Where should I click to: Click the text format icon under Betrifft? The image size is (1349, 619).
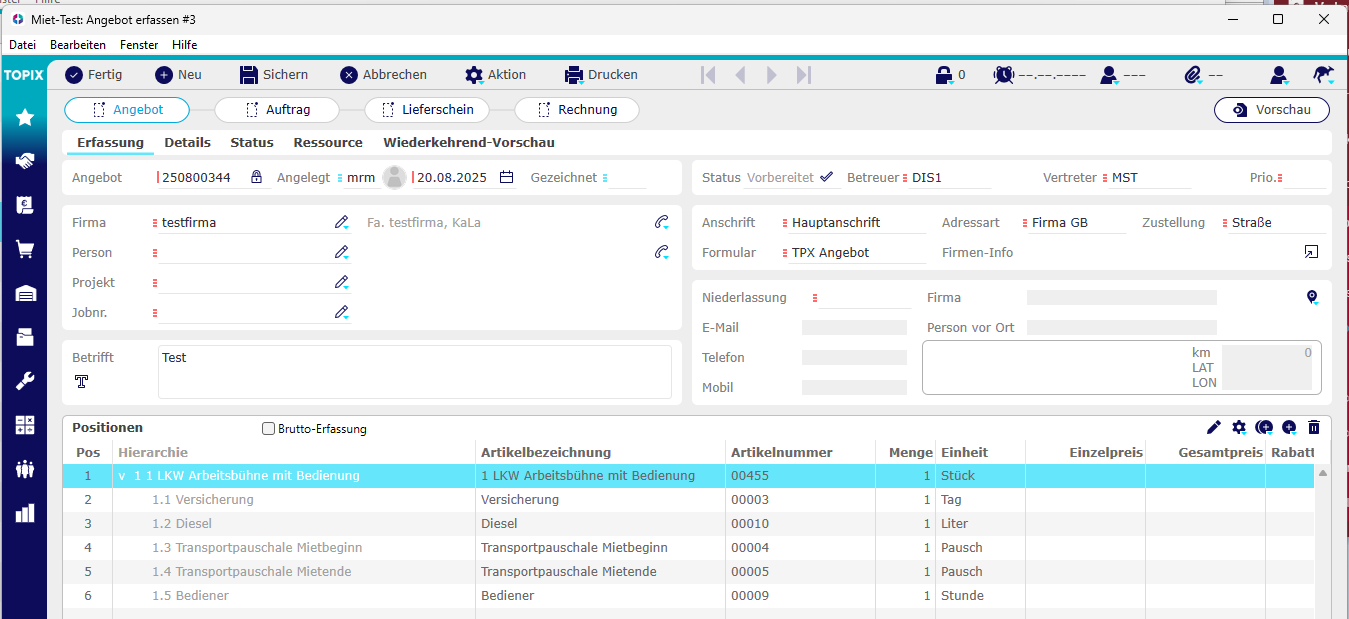click(x=81, y=381)
